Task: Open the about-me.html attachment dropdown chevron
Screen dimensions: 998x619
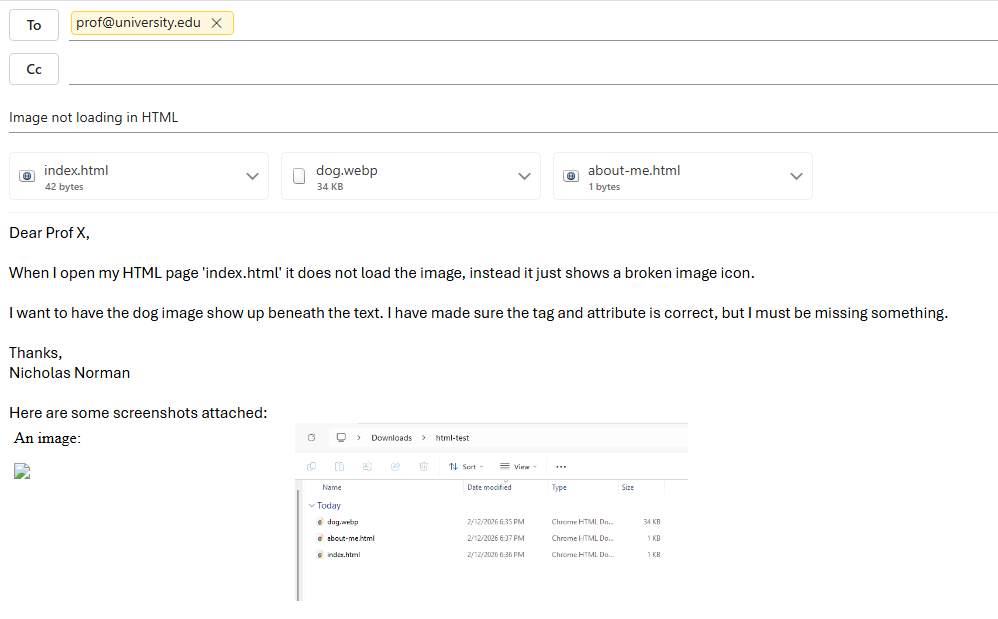Action: [796, 176]
